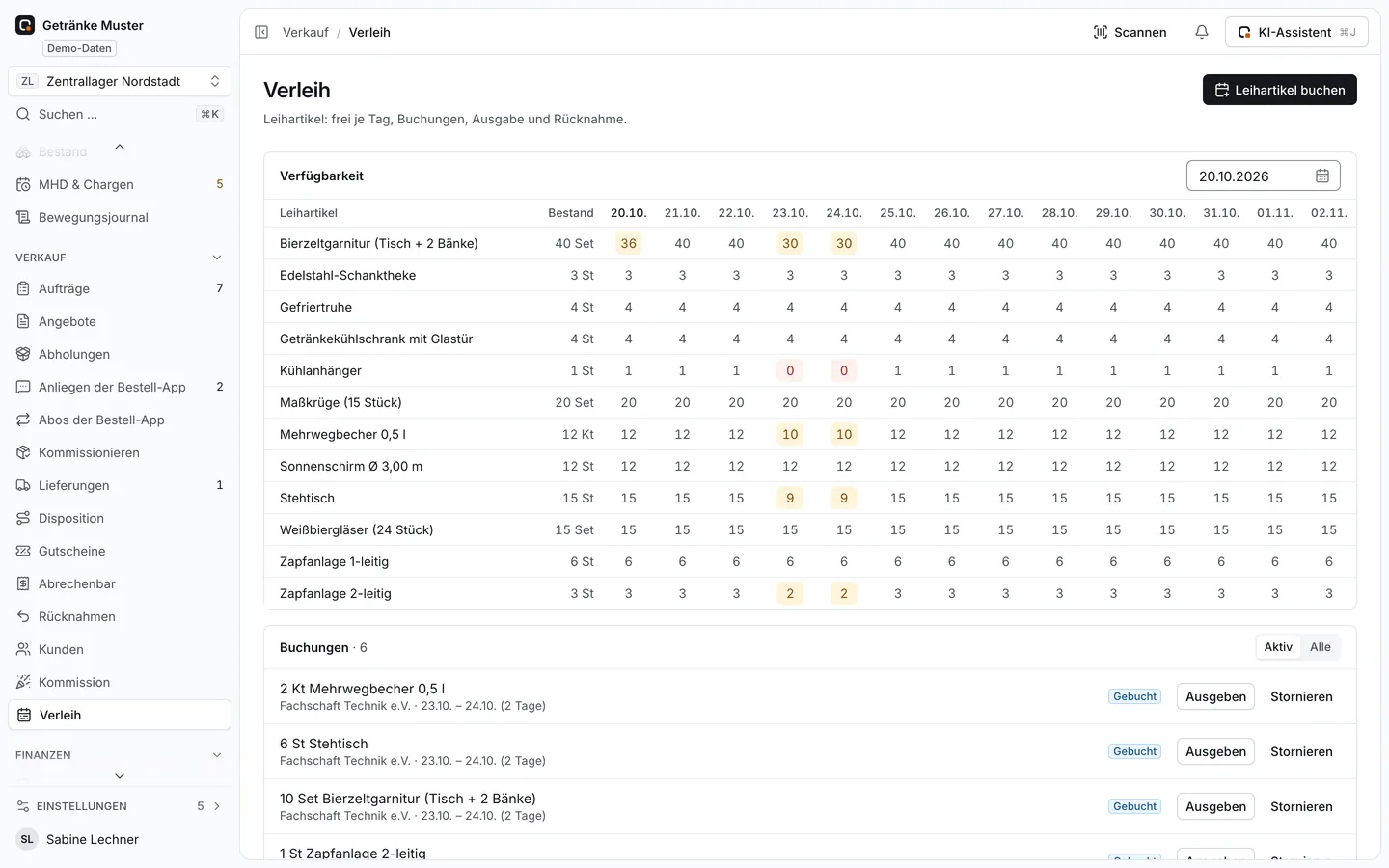
Task: Click the Scannen barcode icon
Action: [x=1101, y=32]
